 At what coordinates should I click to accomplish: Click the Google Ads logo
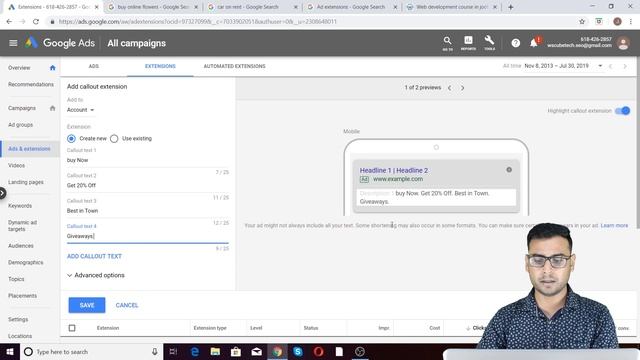pyautogui.click(x=60, y=43)
